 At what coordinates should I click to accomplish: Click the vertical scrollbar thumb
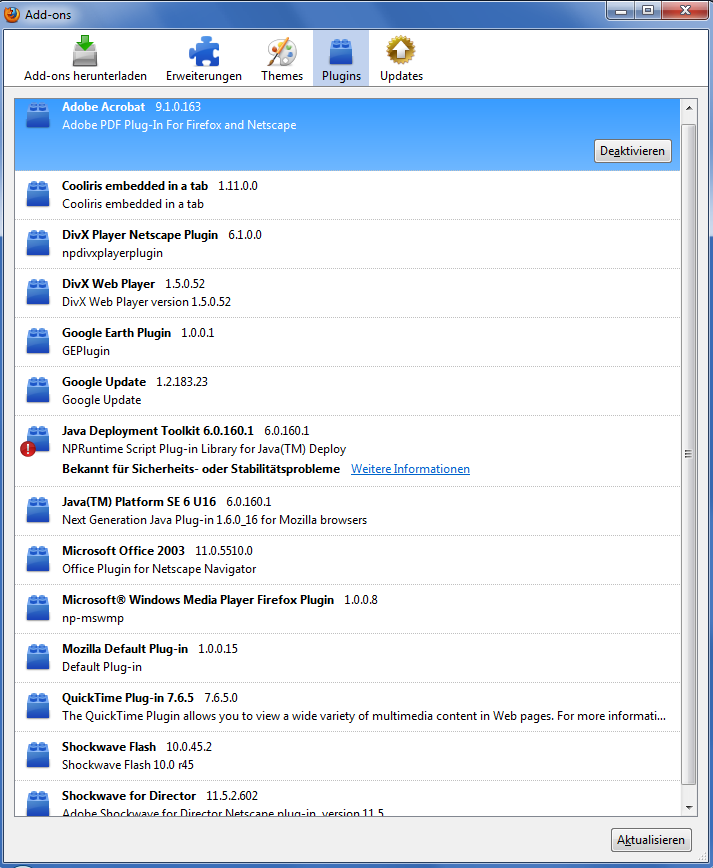(689, 454)
